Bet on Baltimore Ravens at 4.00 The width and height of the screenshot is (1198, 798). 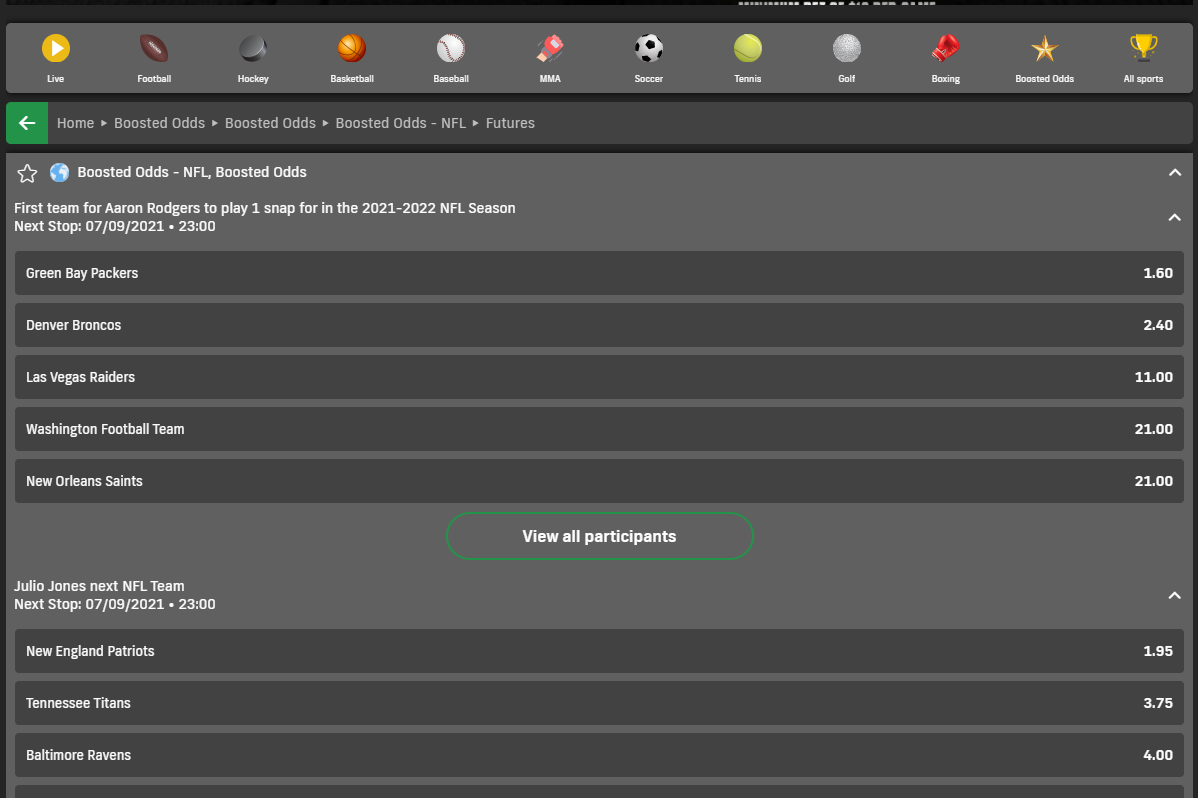point(599,755)
